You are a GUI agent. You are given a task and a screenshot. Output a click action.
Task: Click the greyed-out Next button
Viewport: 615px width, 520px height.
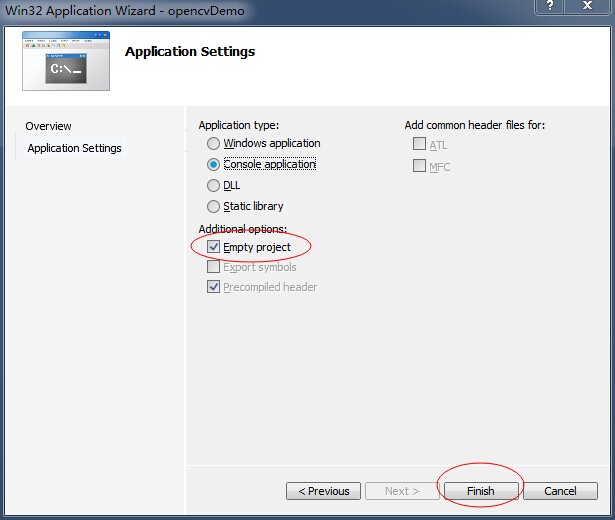click(402, 491)
